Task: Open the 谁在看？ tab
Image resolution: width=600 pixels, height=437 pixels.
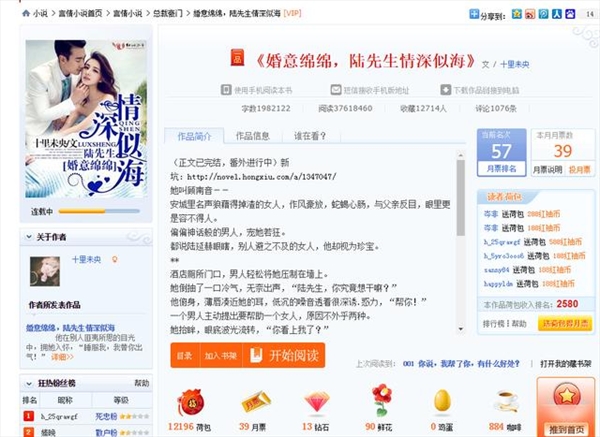Action: click(310, 136)
